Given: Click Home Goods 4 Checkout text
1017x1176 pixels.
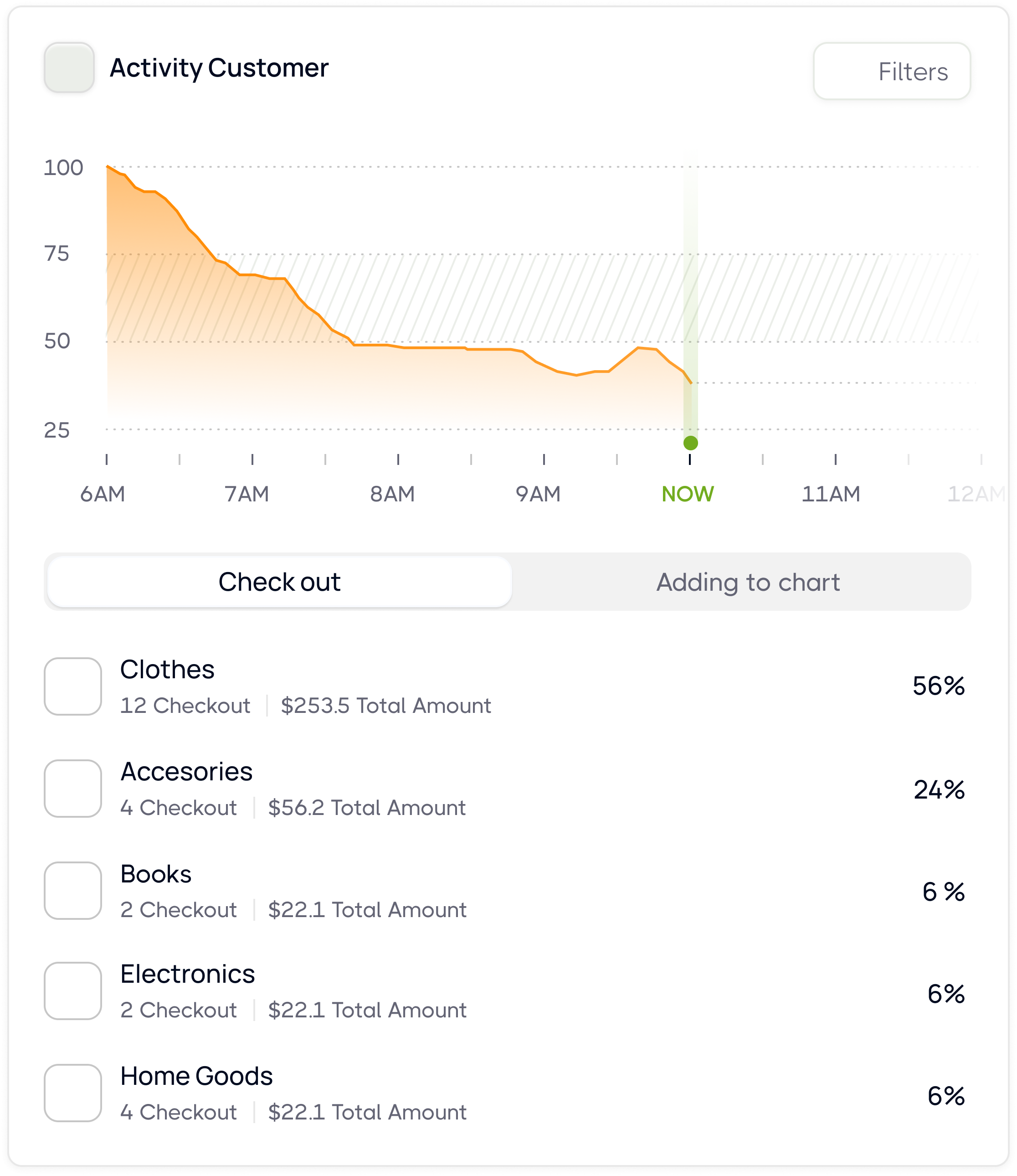Looking at the screenshot, I should 178,1112.
